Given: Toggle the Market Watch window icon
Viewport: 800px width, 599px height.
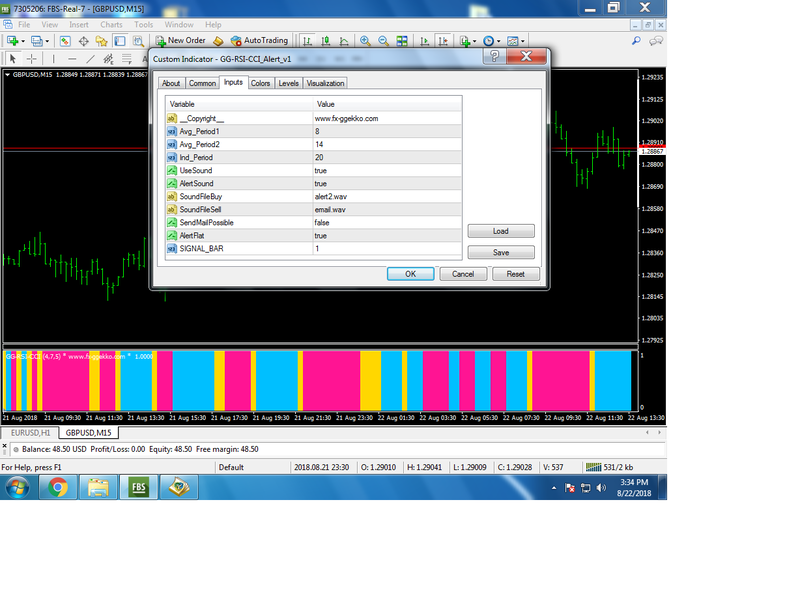Looking at the screenshot, I should point(65,41).
